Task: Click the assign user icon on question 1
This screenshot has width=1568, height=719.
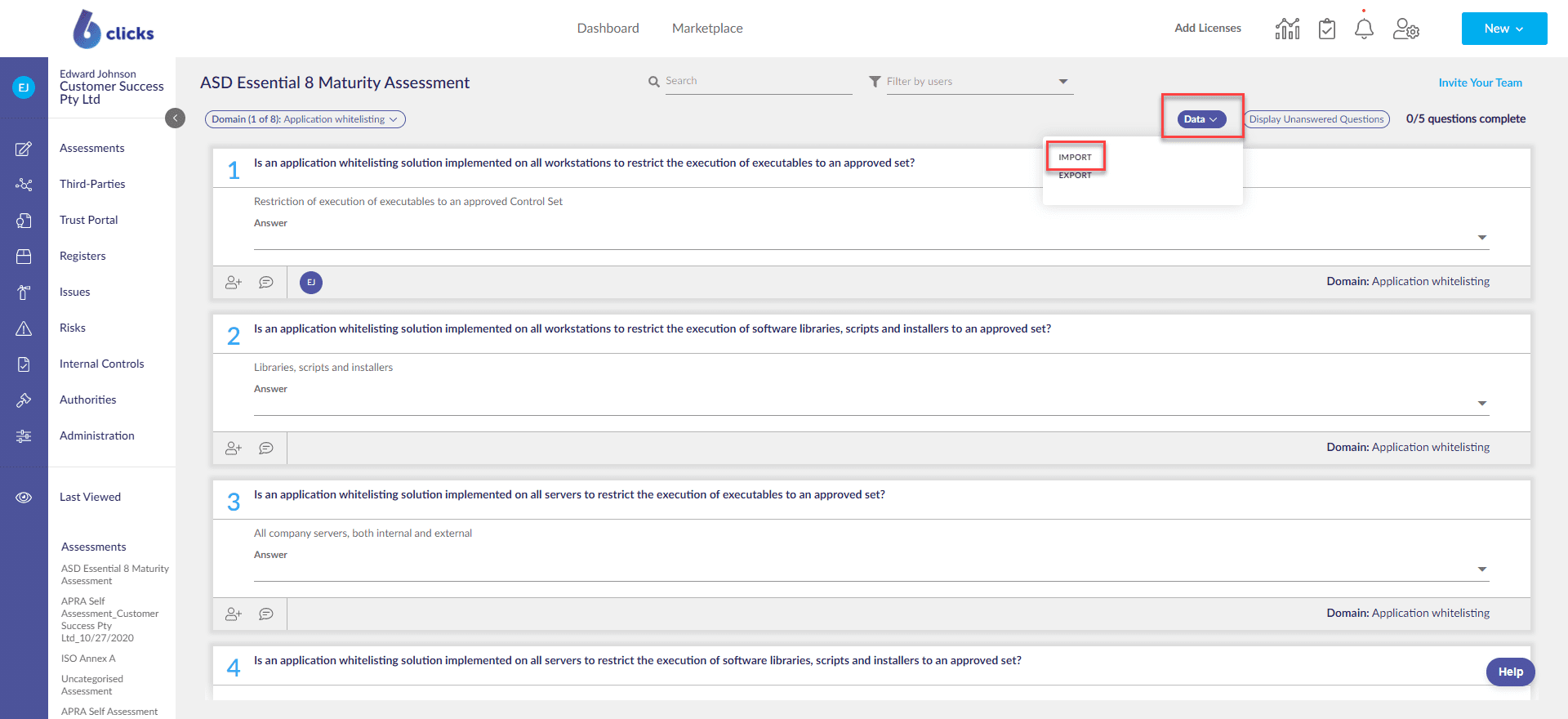Action: pyautogui.click(x=234, y=283)
